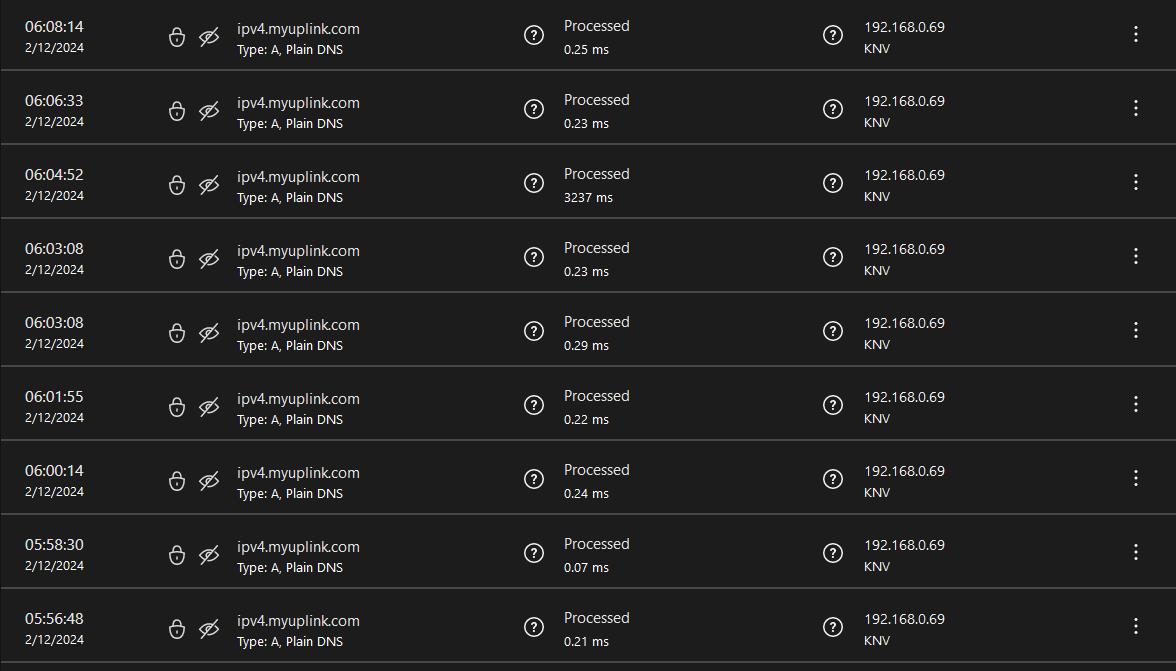
Task: Click the response help icon for the 3237 ms query
Action: pyautogui.click(x=533, y=183)
